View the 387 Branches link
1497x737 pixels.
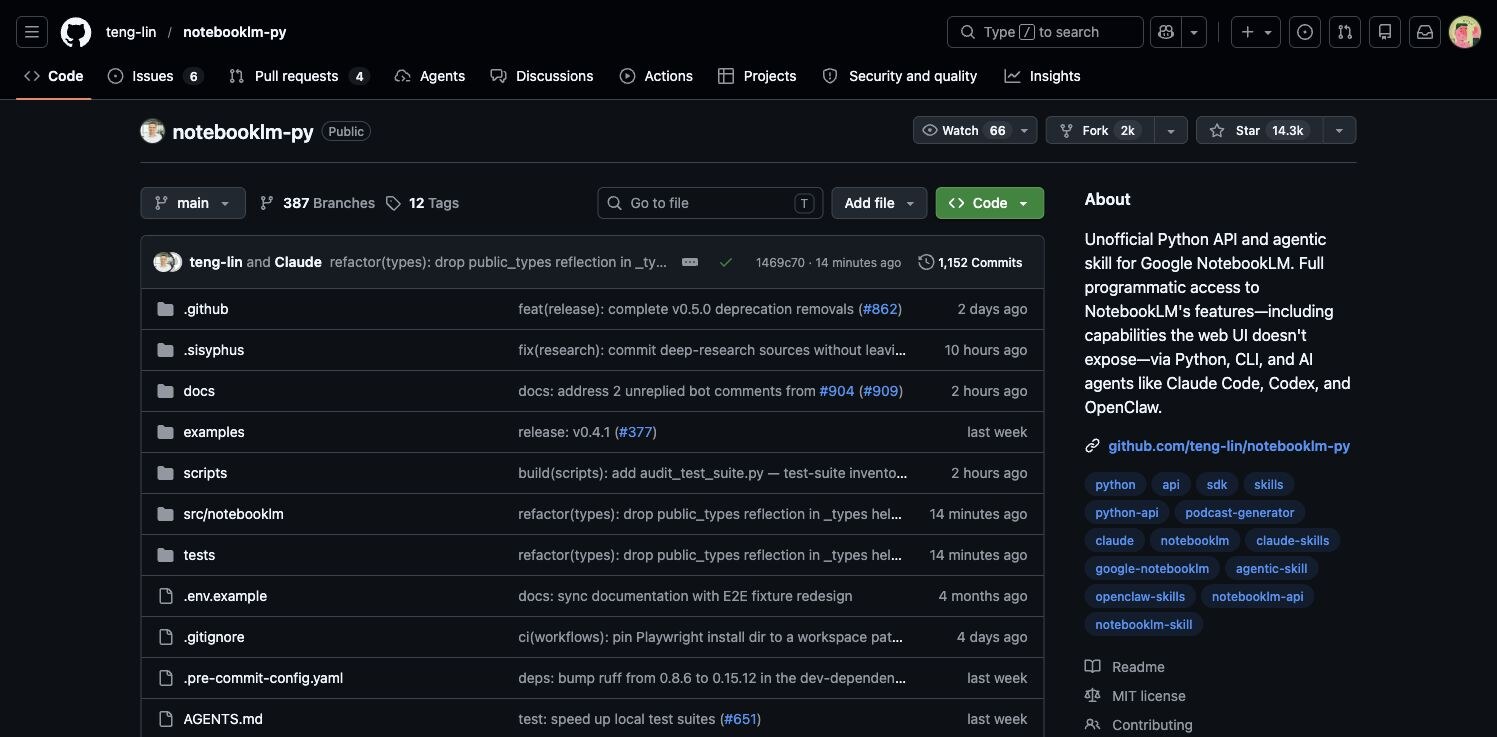(317, 203)
